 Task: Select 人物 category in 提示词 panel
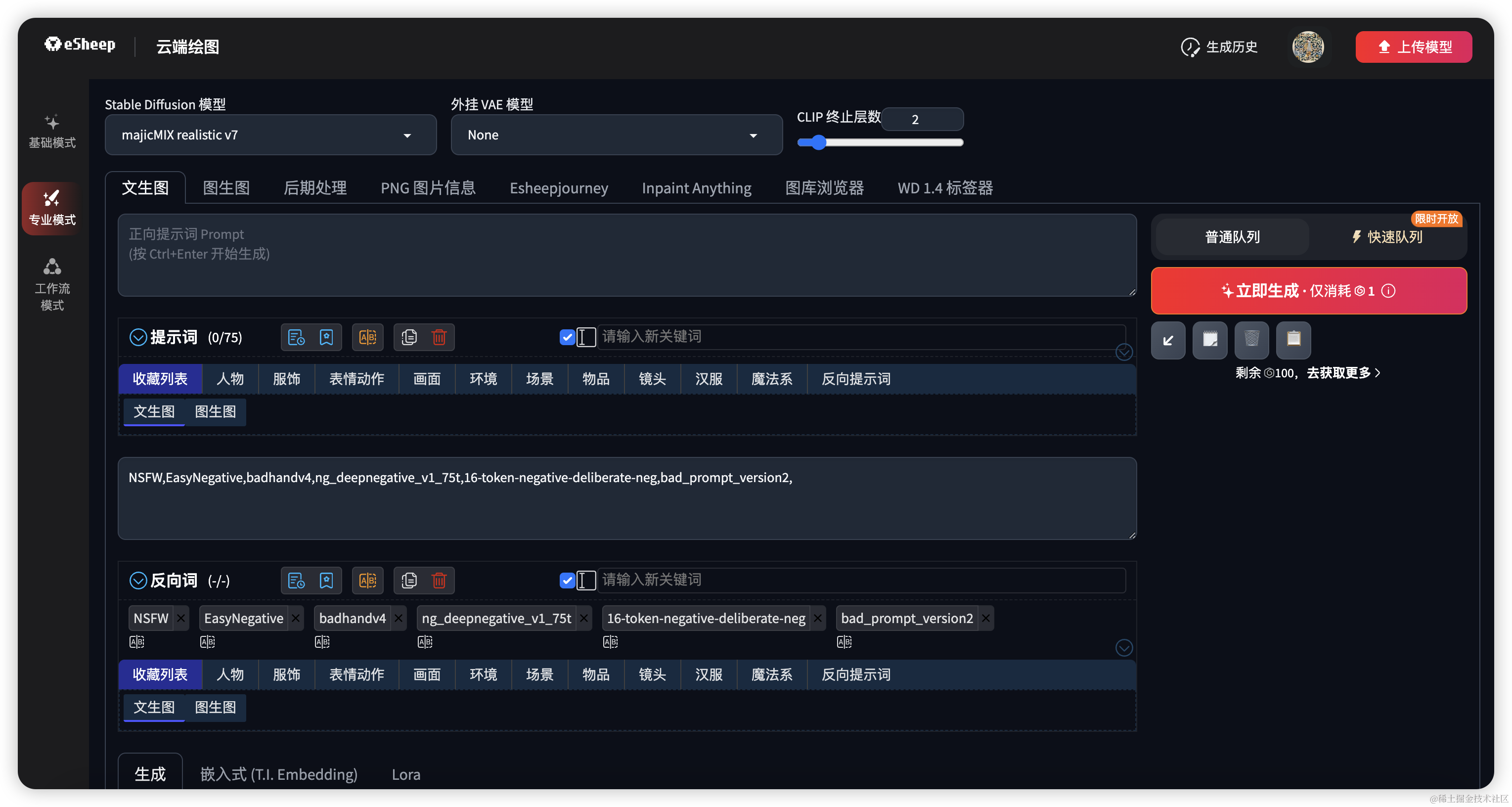click(230, 379)
